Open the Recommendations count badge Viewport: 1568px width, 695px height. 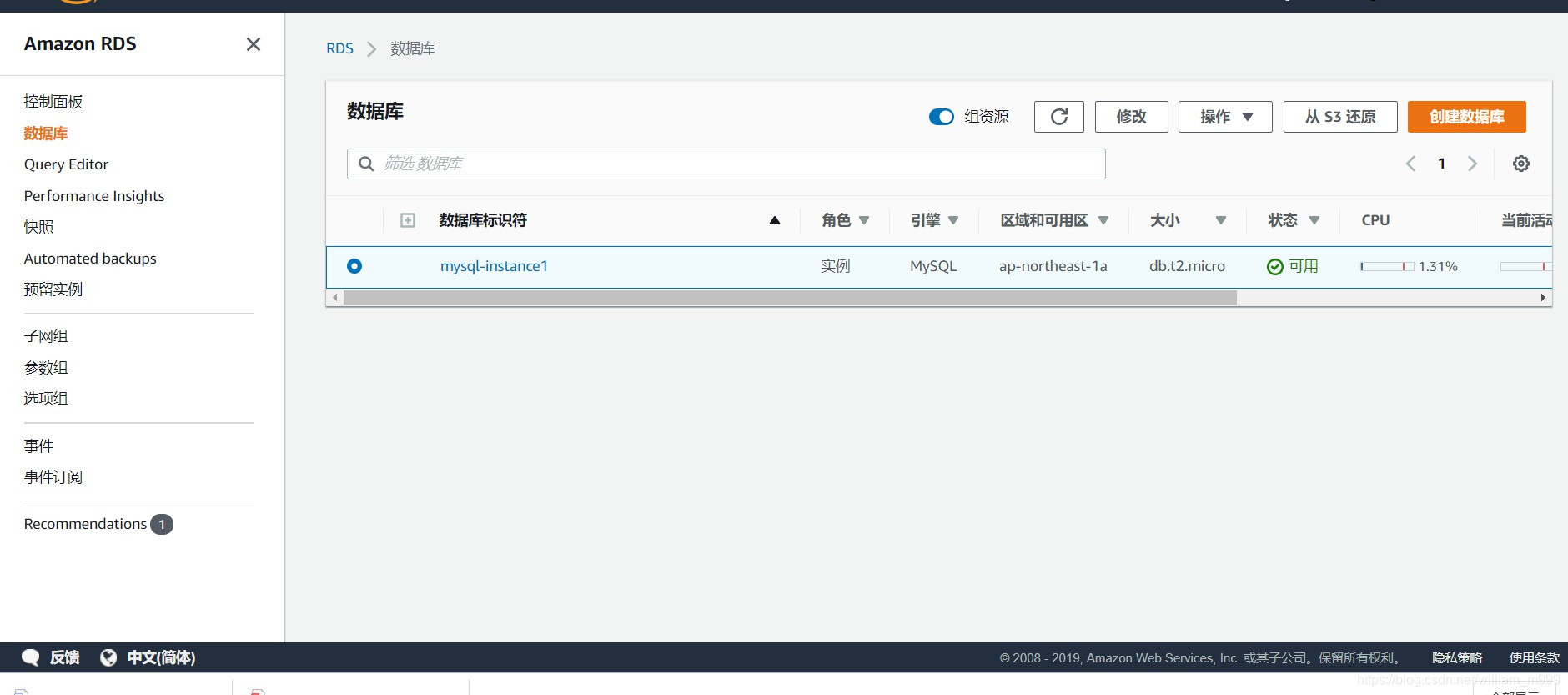162,524
